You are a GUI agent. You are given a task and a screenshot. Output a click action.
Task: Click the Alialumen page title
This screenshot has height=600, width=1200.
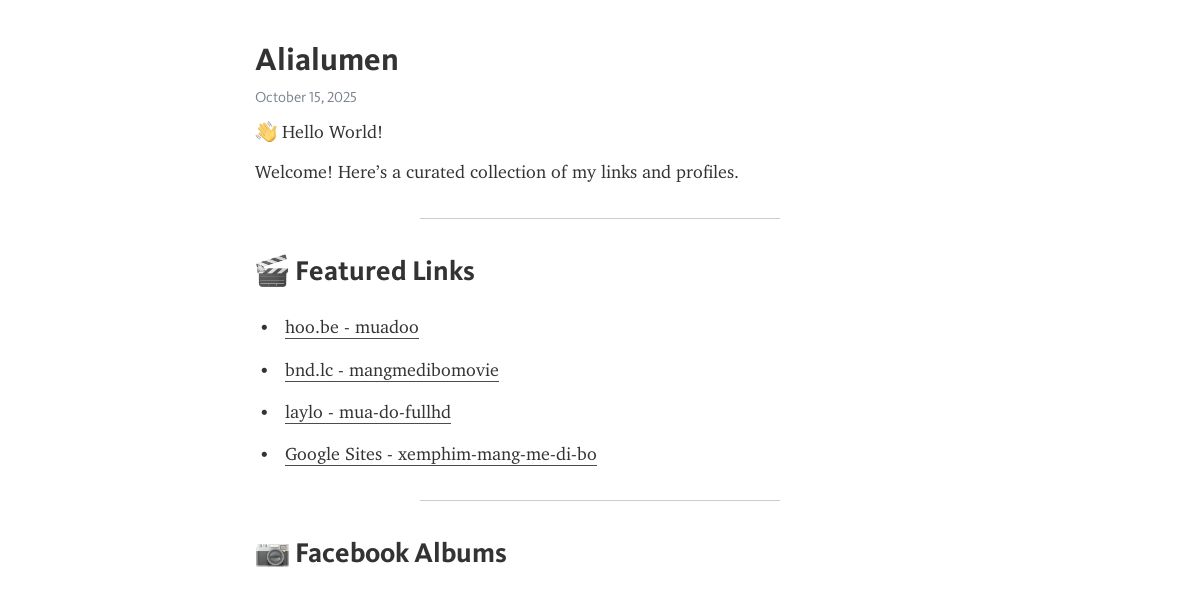[x=327, y=60]
